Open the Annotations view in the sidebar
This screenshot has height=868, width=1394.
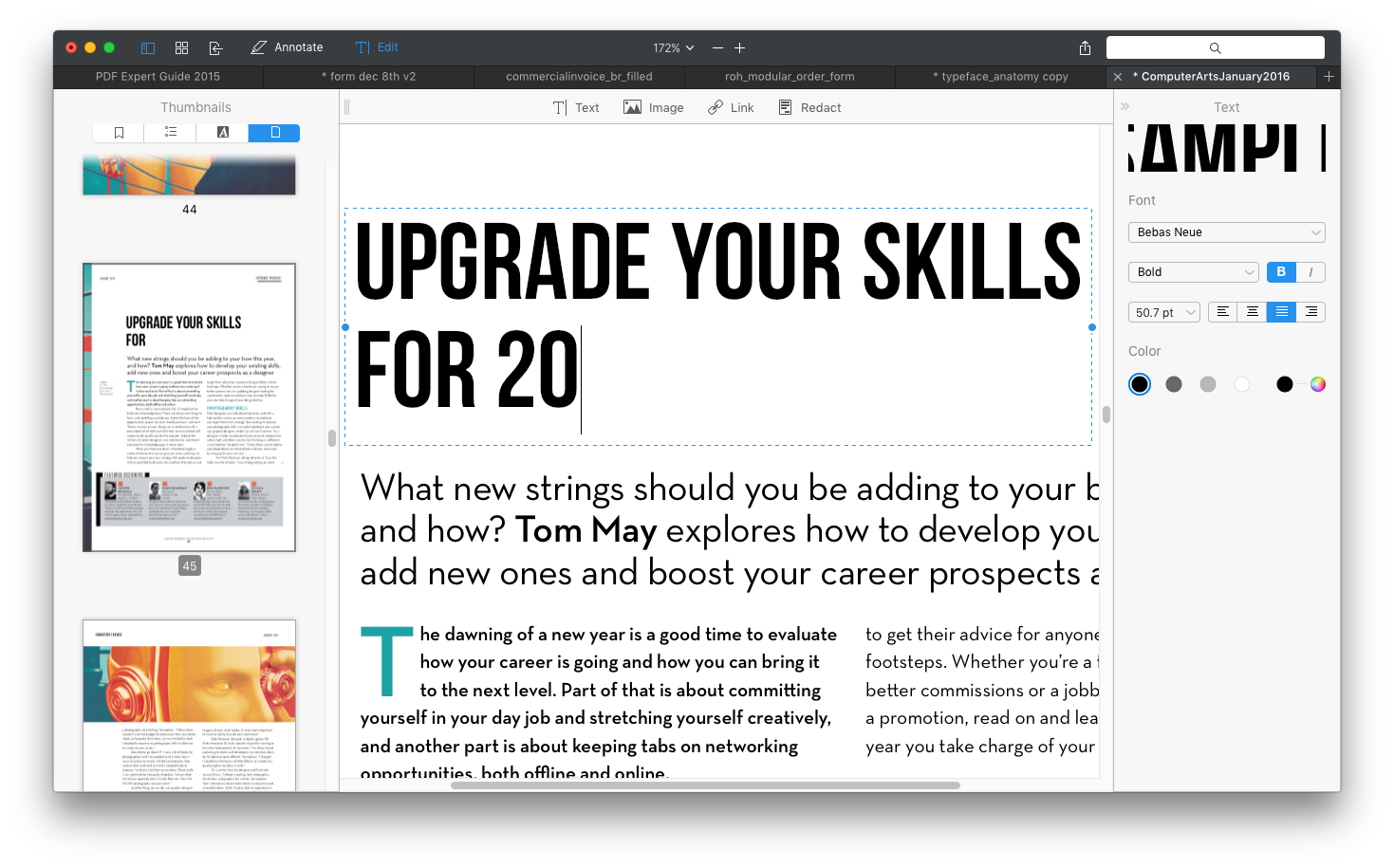pyautogui.click(x=221, y=132)
